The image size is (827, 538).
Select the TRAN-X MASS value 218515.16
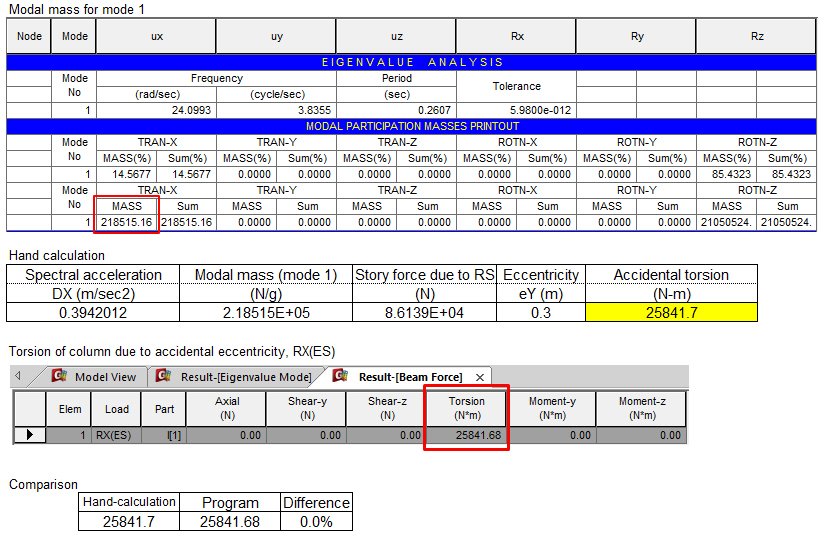pos(127,222)
